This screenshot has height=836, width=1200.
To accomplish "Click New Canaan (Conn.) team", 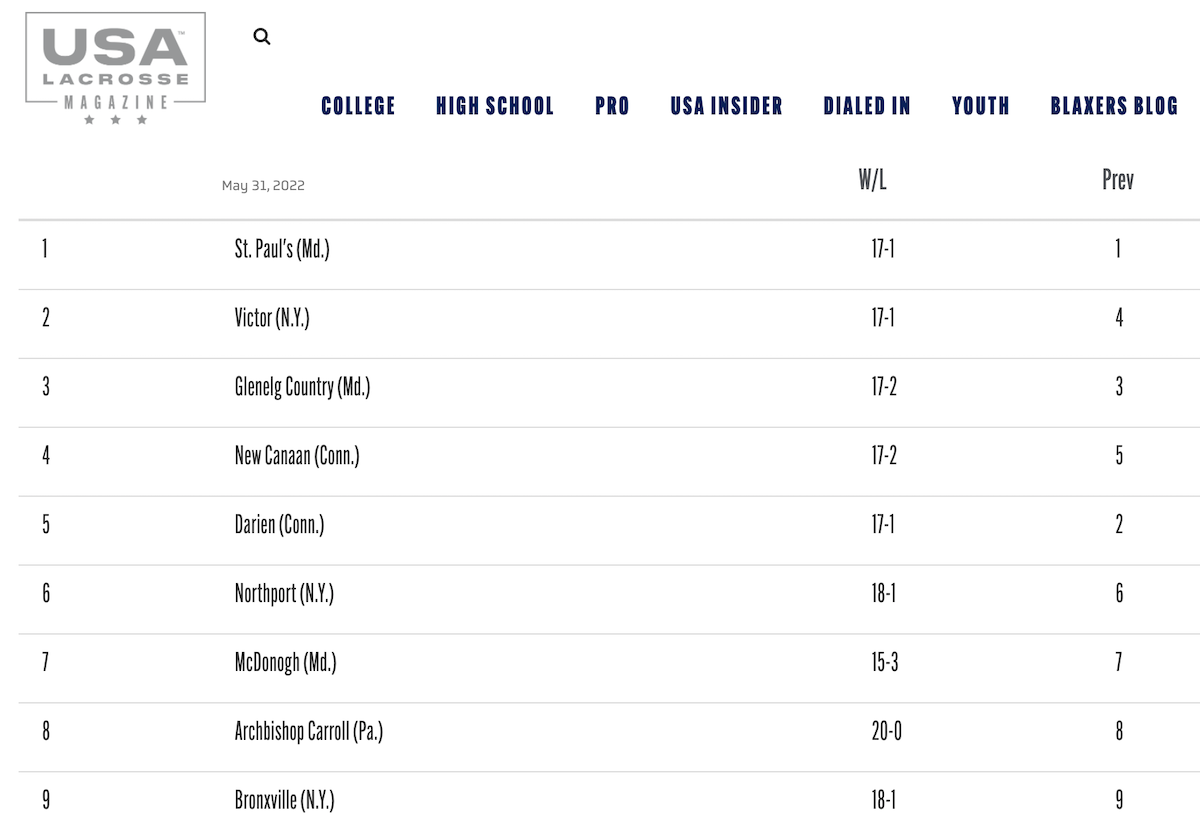I will tap(297, 456).
